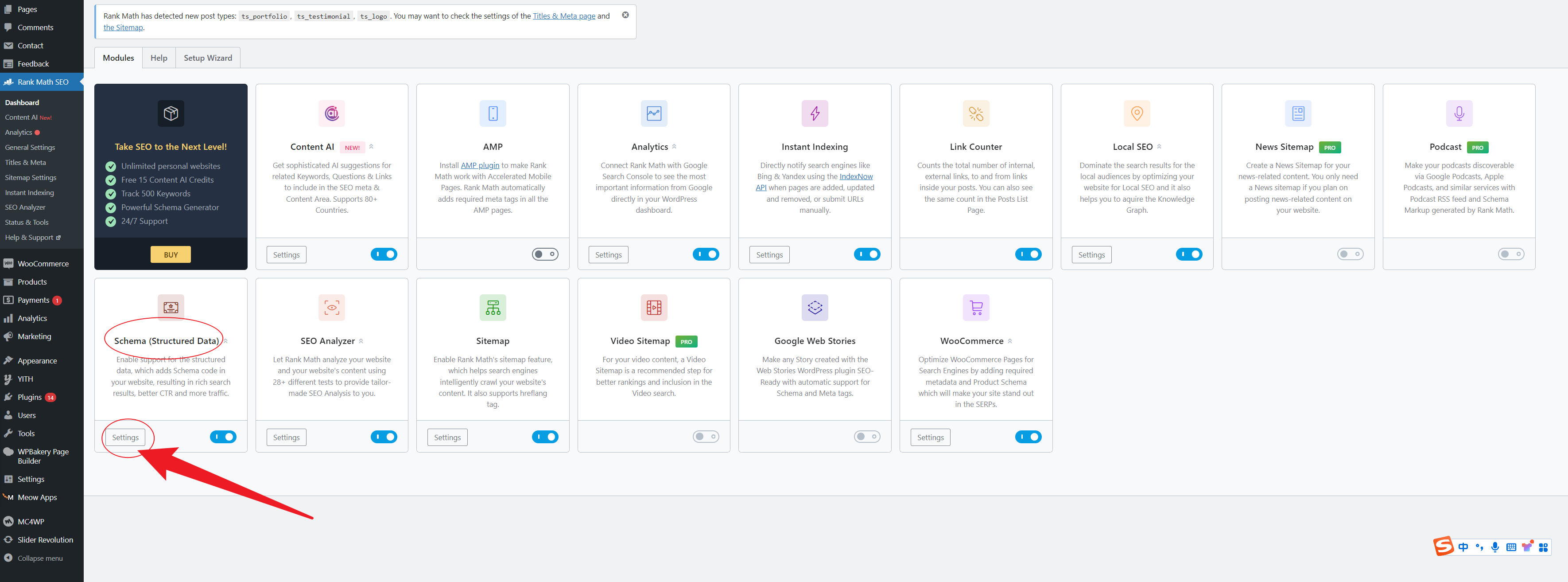Click the Podcast microphone icon
The width and height of the screenshot is (1568, 582).
[x=1459, y=113]
